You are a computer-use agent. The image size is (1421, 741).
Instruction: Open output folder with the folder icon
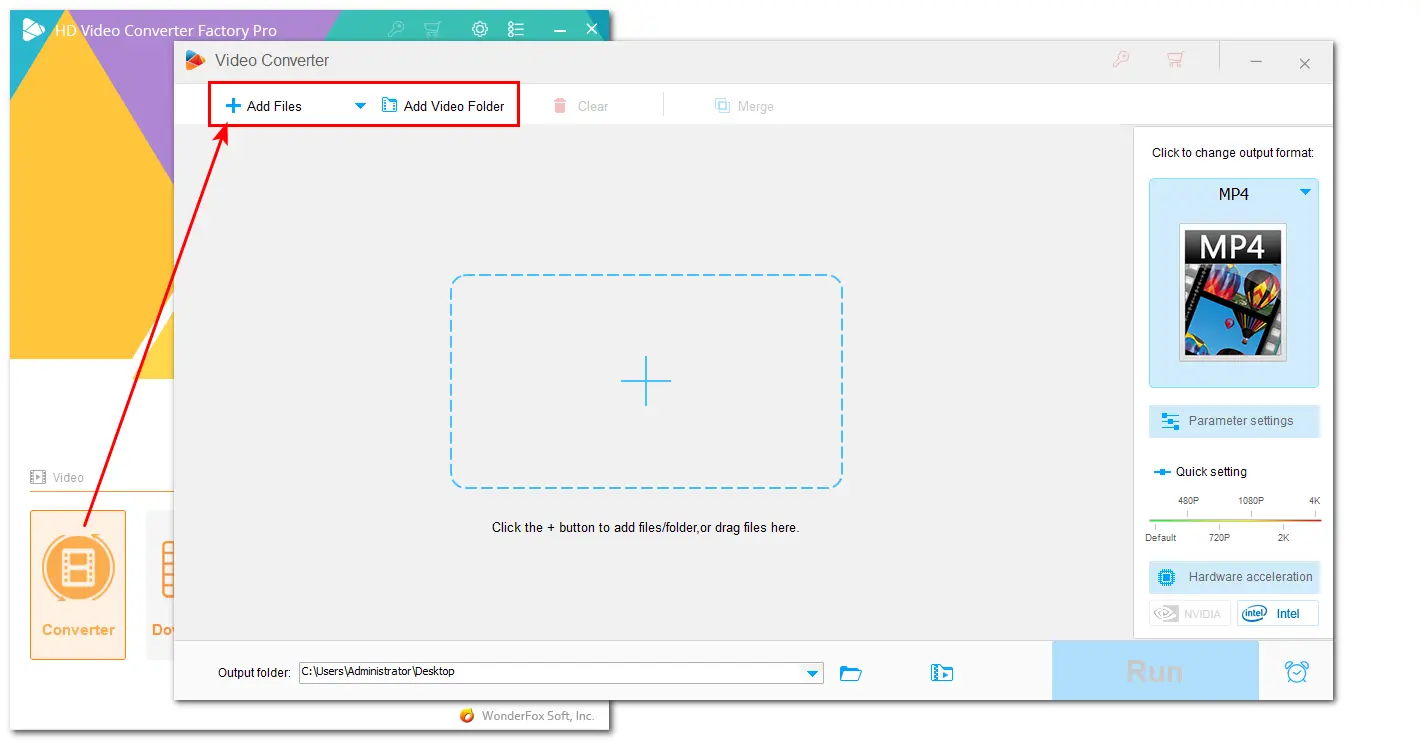click(851, 673)
